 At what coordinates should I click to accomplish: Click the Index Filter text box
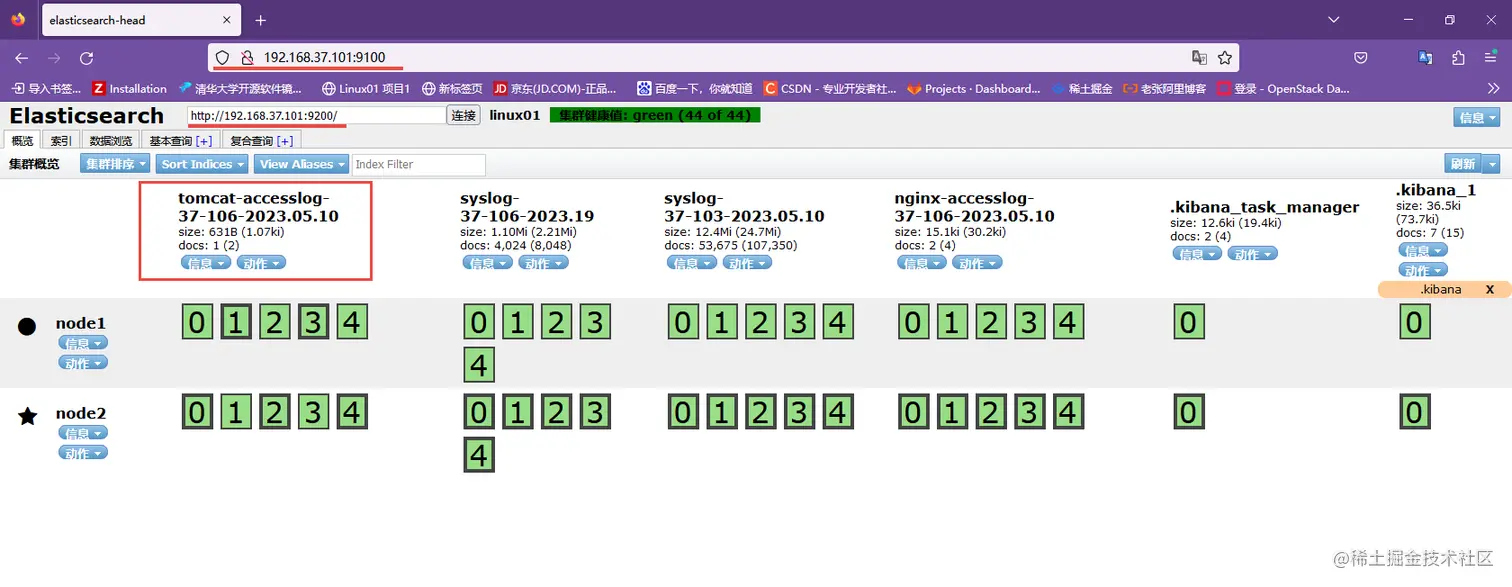419,164
